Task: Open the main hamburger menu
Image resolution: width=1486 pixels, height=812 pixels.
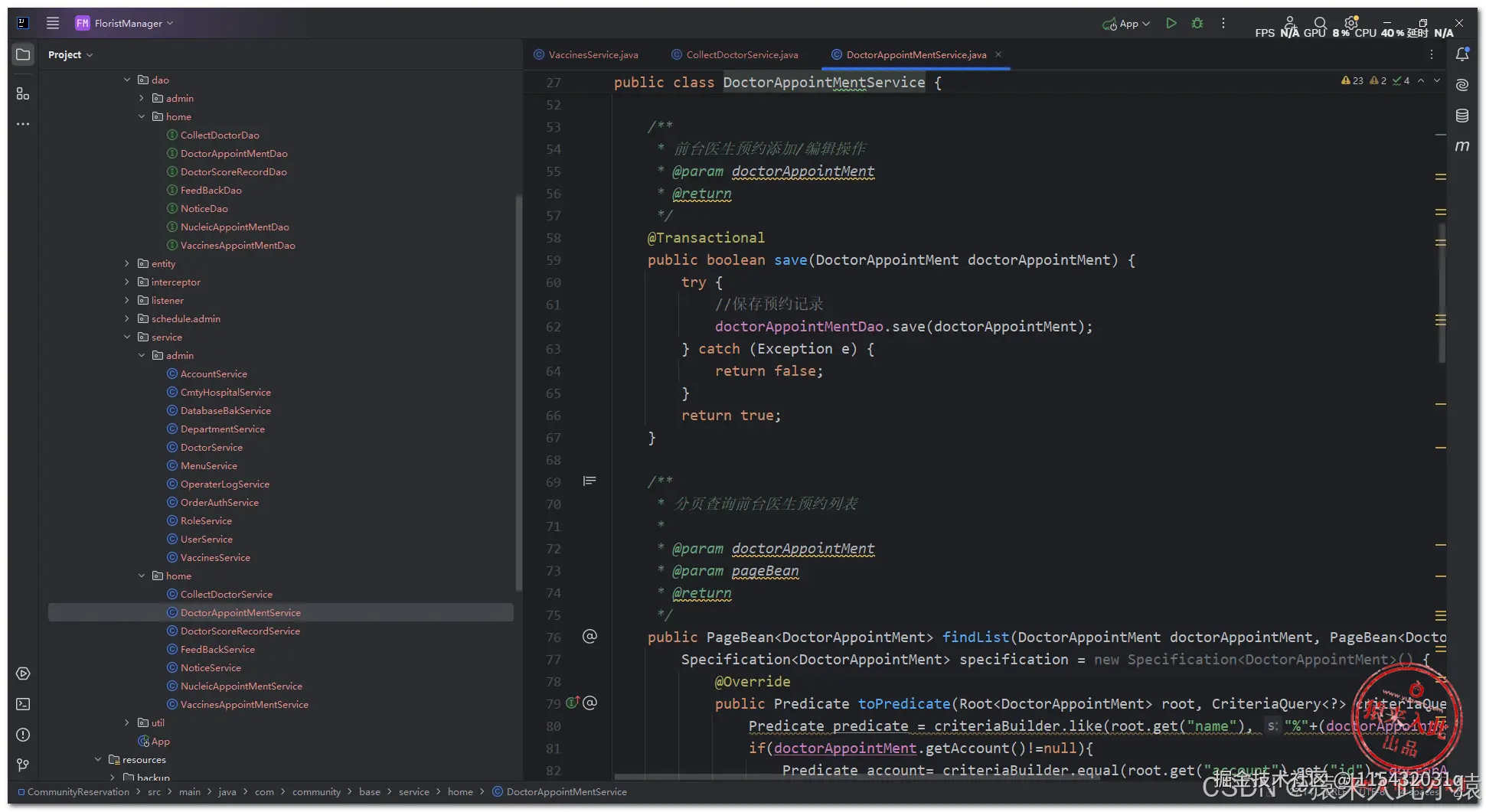Action: [52, 23]
